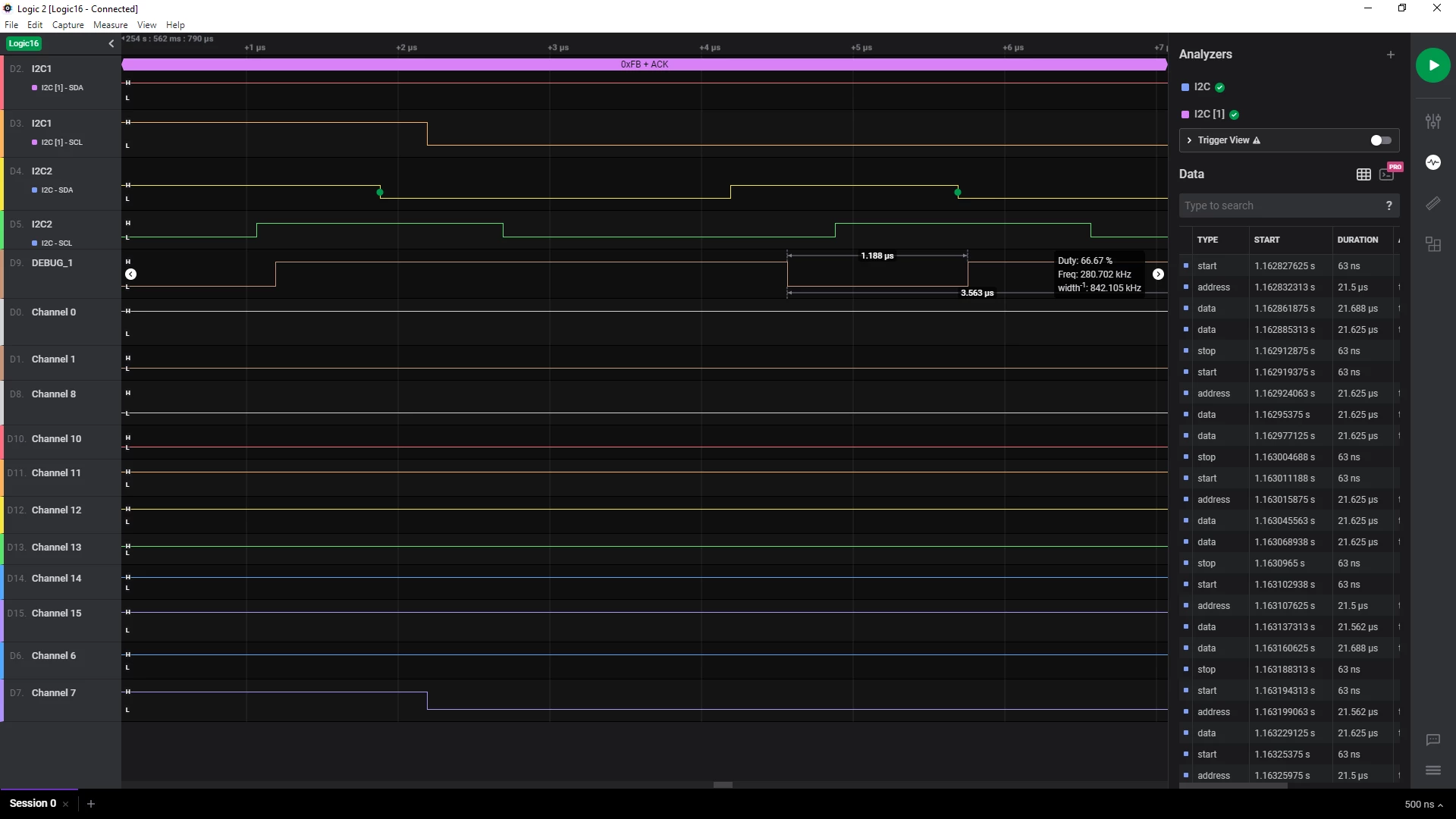
Task: Click the I2C [1] analyzer status check icon
Action: pyautogui.click(x=1234, y=115)
